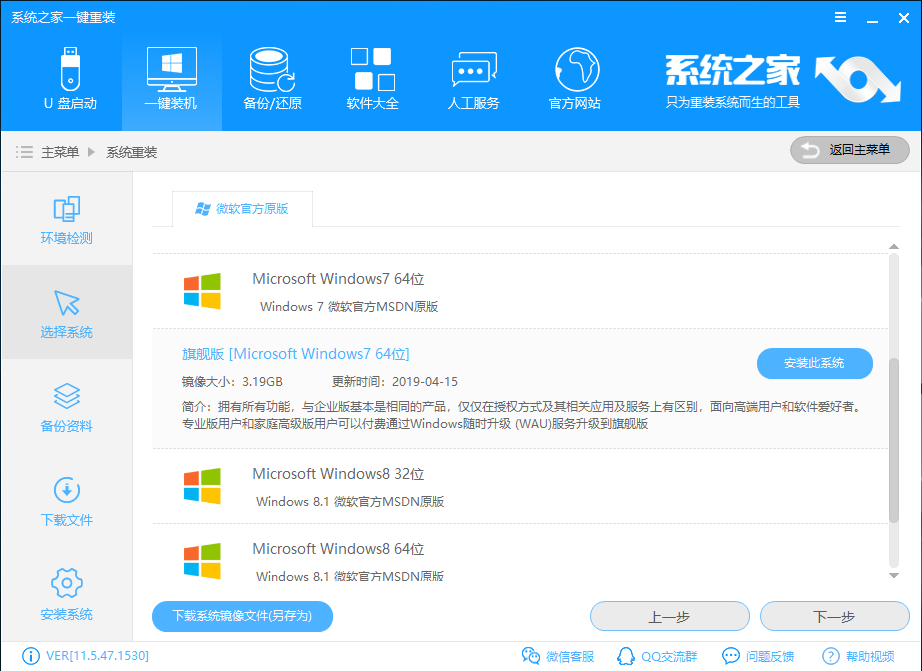This screenshot has width=922, height=671.
Task: Open 软件大全 software collection
Action: [x=373, y=78]
